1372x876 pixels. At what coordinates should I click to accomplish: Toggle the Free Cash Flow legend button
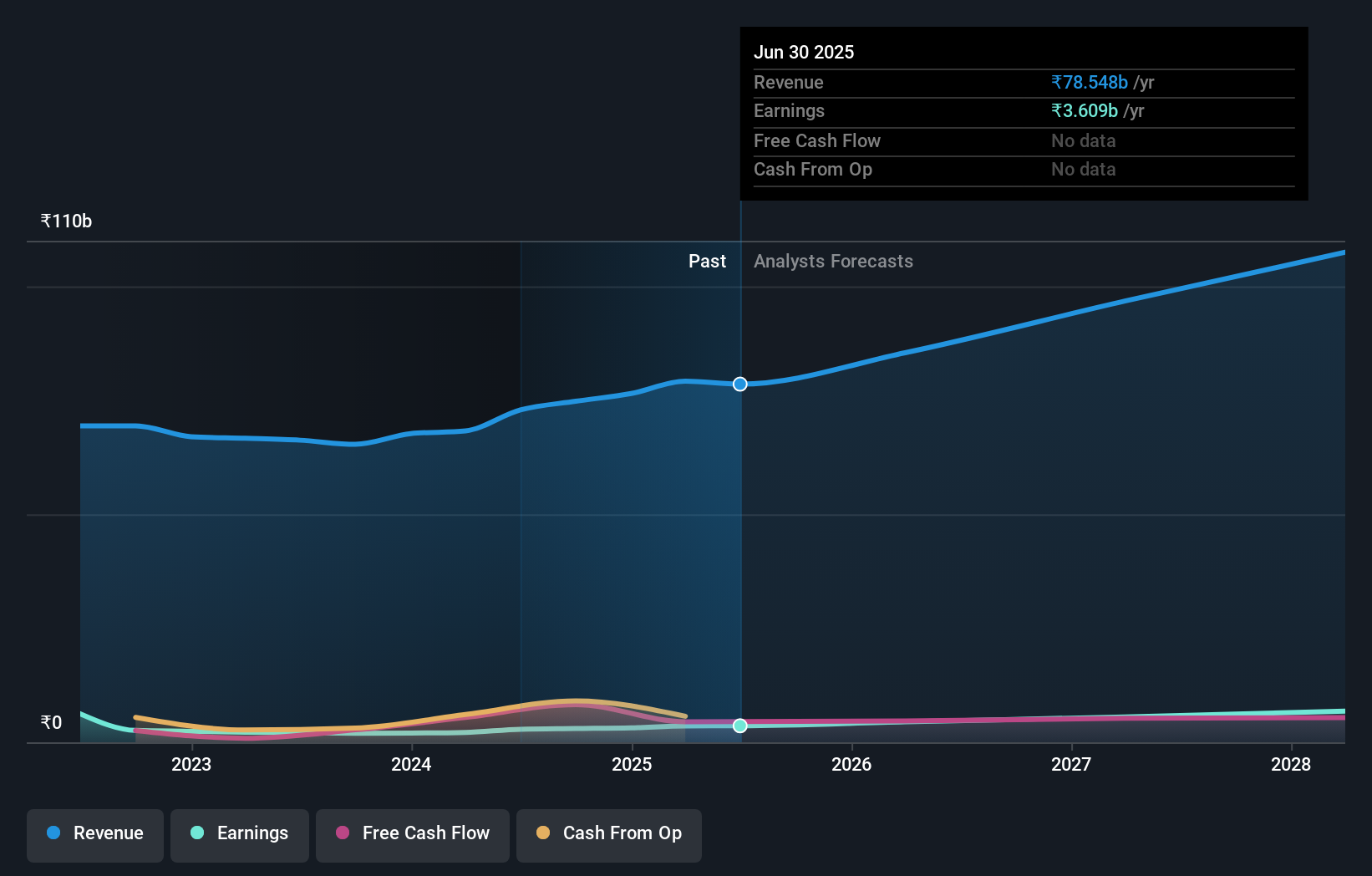[413, 835]
